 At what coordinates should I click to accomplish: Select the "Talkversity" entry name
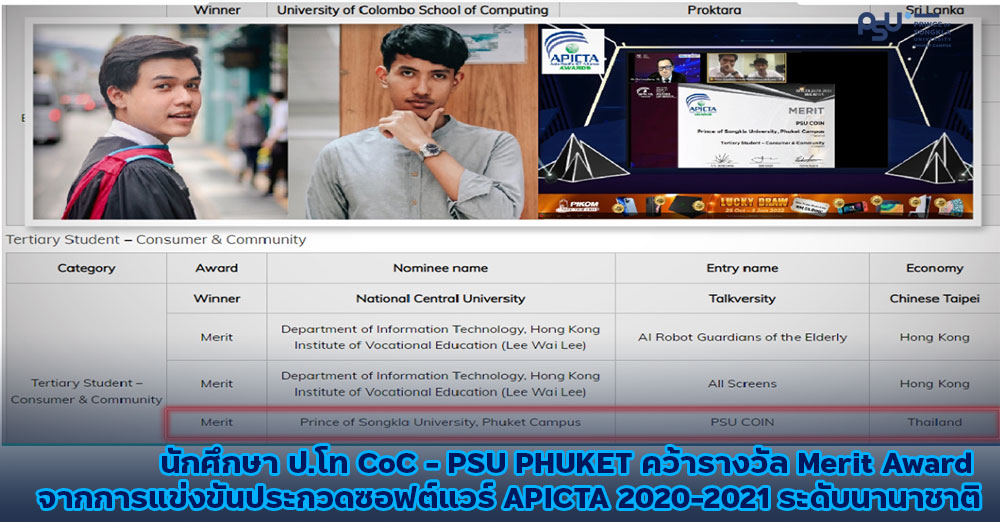click(742, 298)
